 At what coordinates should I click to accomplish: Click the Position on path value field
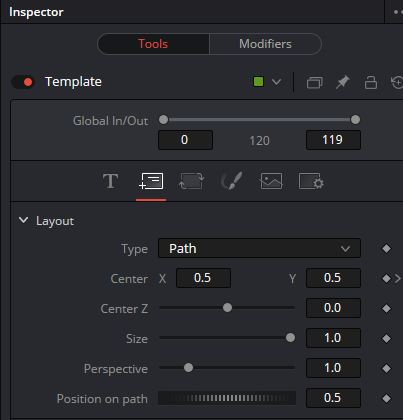click(333, 398)
